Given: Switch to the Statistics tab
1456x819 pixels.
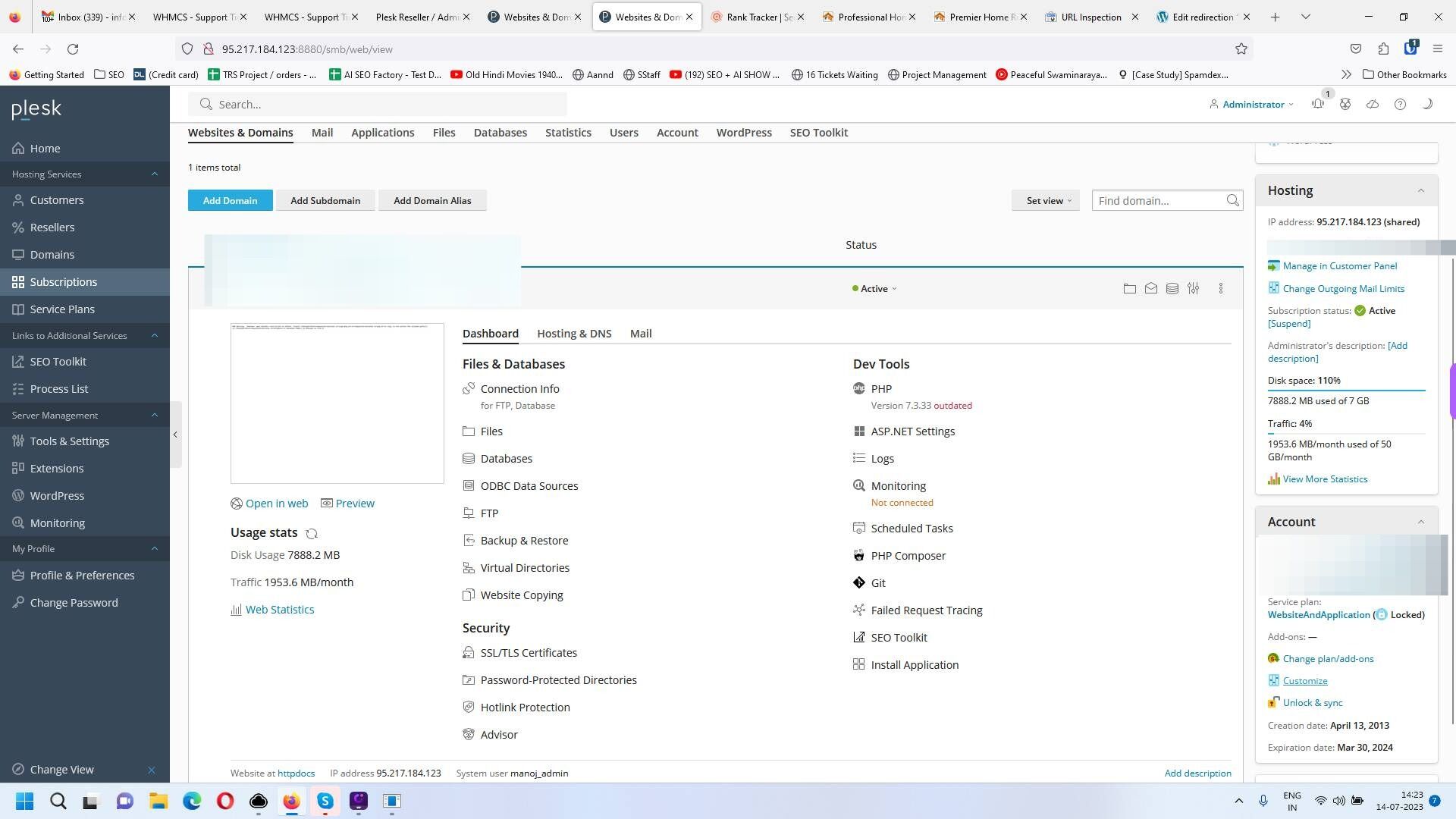Looking at the screenshot, I should pyautogui.click(x=568, y=132).
